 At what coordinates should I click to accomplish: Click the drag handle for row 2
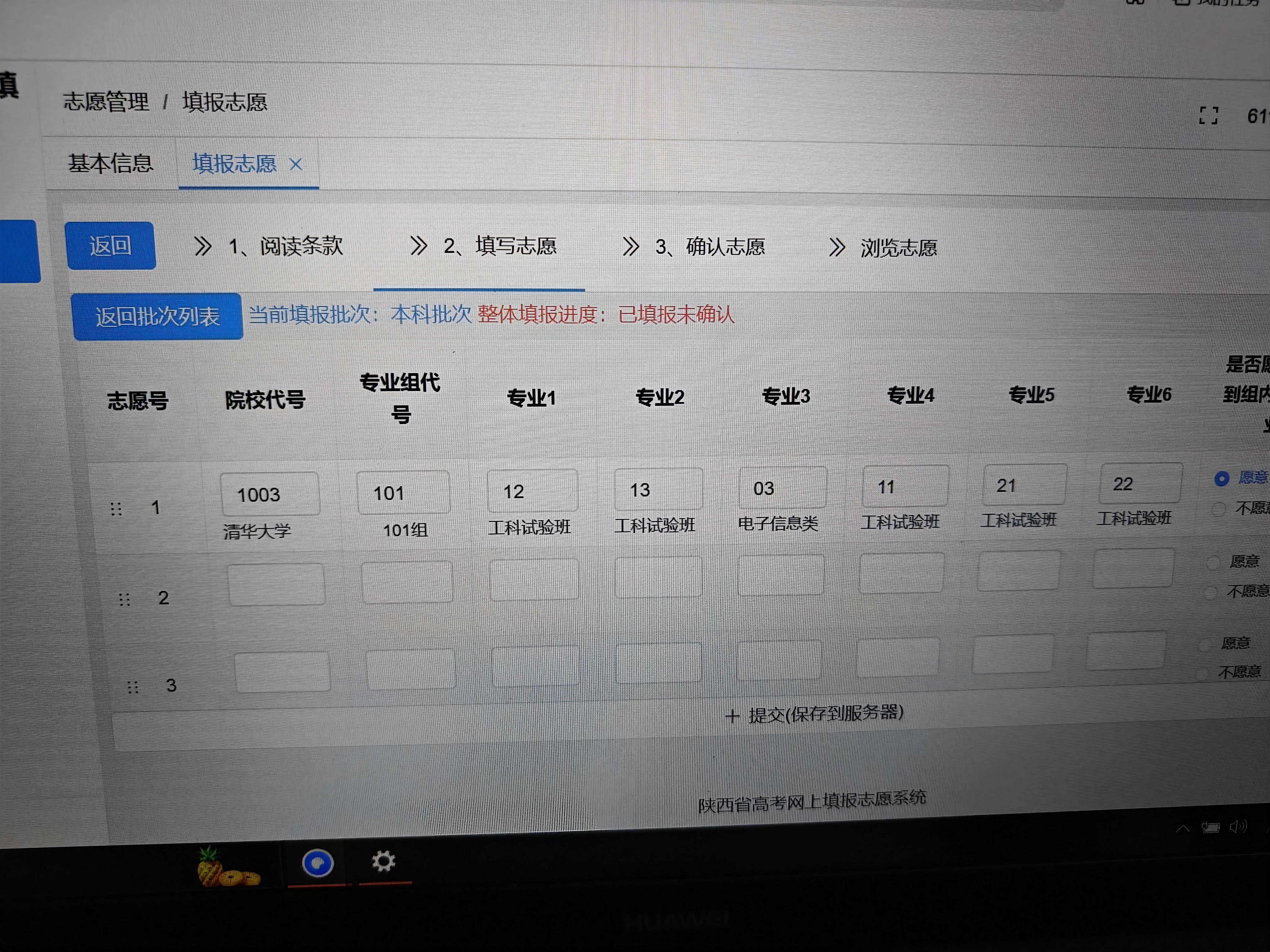tap(124, 600)
